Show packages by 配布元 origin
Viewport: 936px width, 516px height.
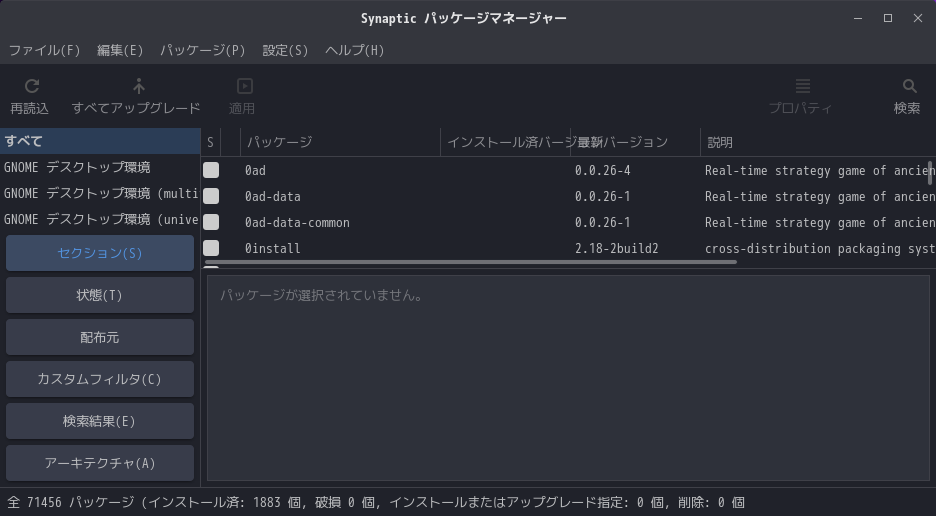point(100,337)
